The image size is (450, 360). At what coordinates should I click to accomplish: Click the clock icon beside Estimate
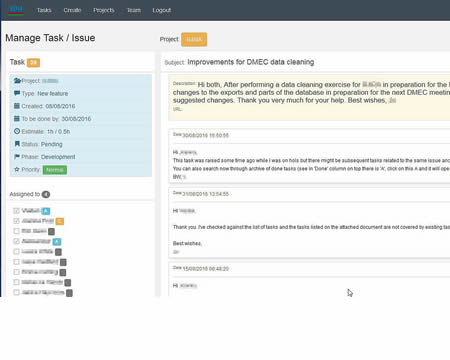click(17, 131)
